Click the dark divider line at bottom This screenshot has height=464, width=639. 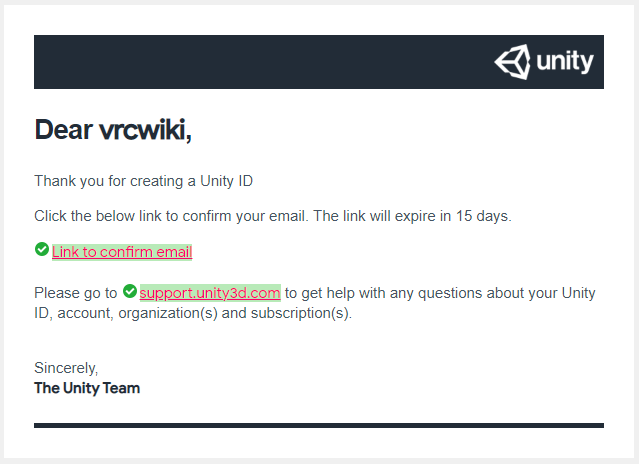point(319,425)
